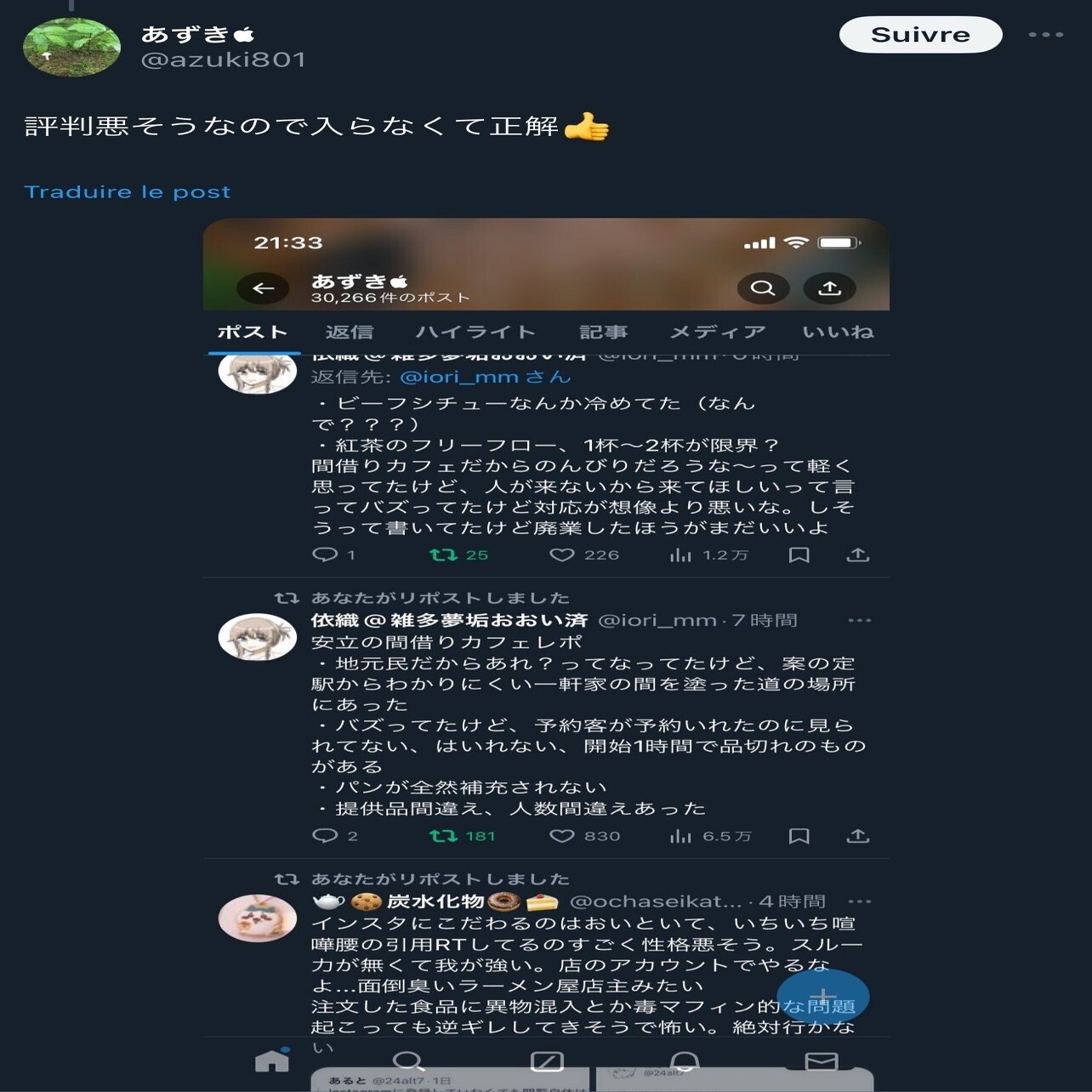This screenshot has height=1092, width=1092.
Task: Tap the home icon in bottom bar
Action: (272, 1060)
